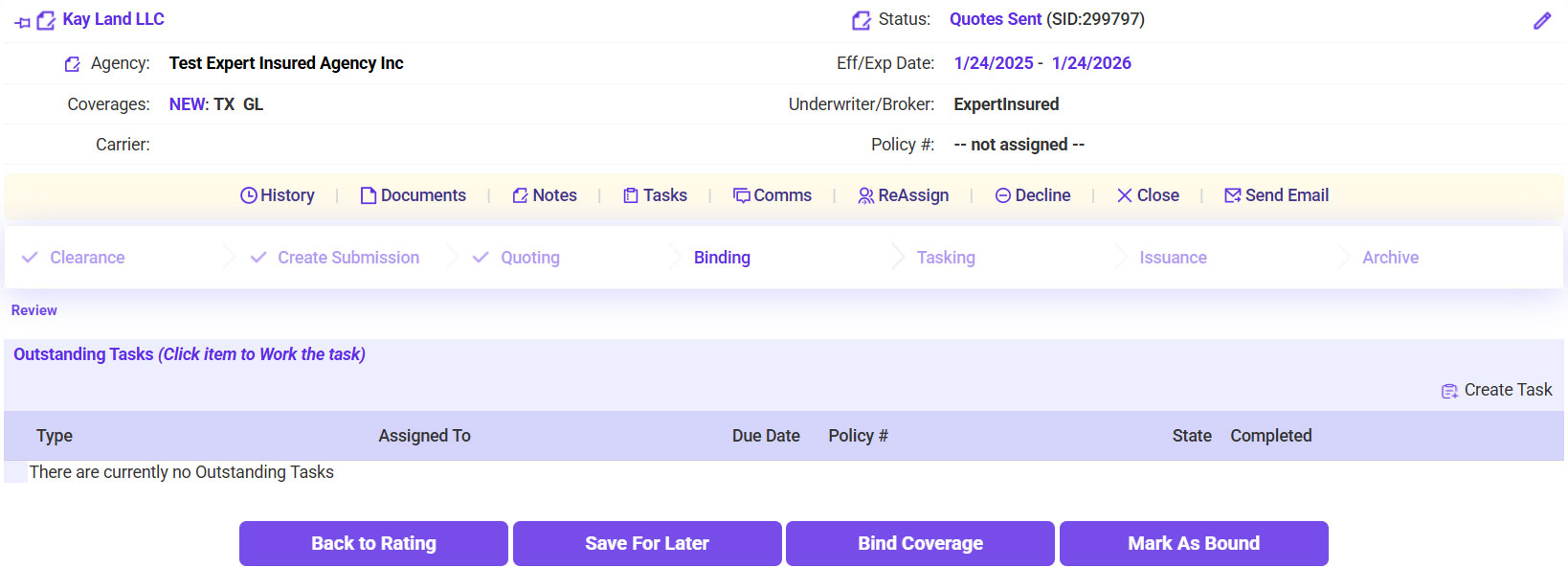Click the Review link
The image size is (1568, 568).
click(x=34, y=310)
